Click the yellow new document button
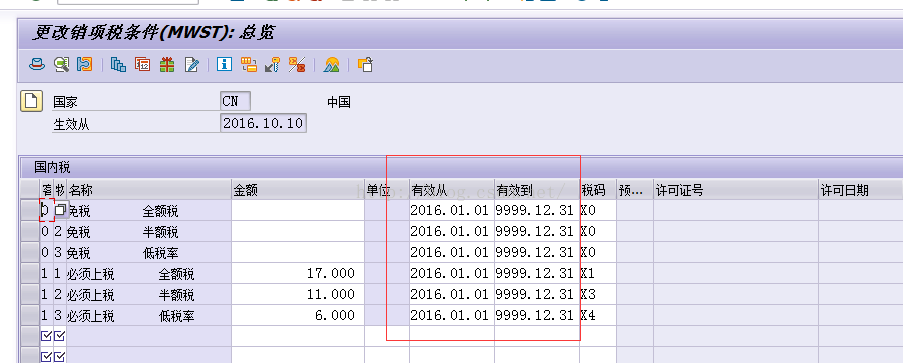 pos(31,101)
